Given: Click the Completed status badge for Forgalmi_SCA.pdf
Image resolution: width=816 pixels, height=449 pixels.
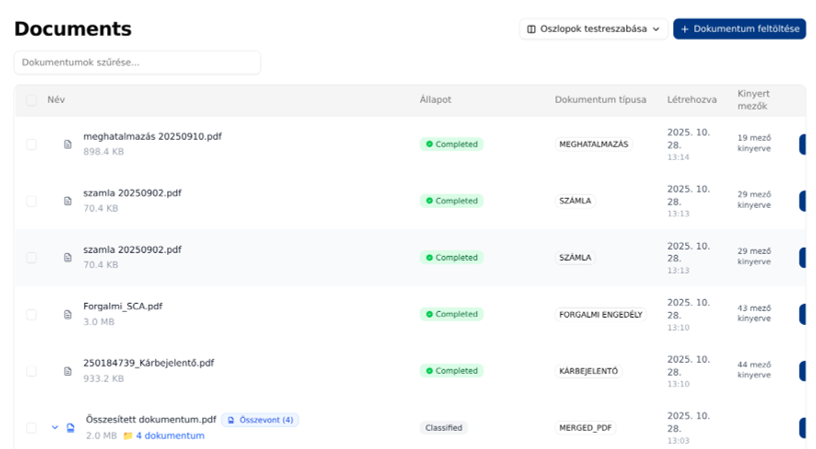Looking at the screenshot, I should tap(451, 314).
